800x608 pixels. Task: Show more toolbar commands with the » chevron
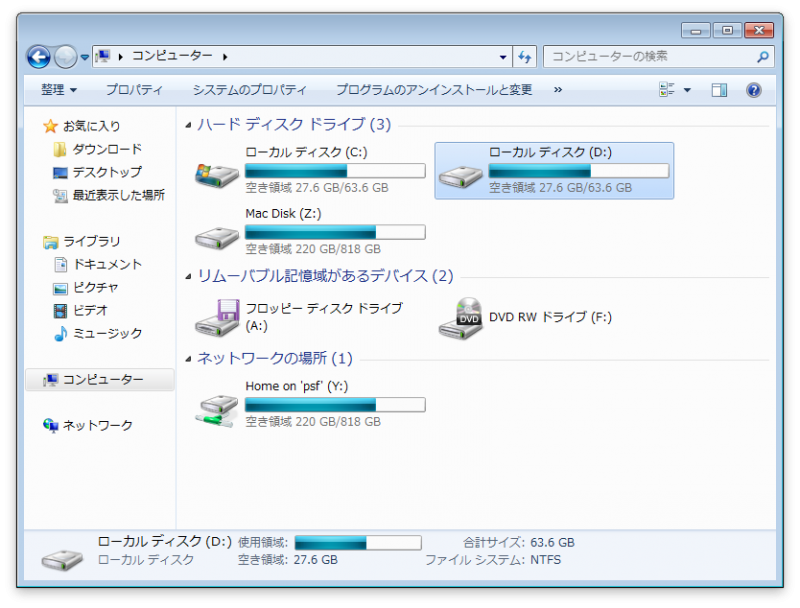pos(558,90)
